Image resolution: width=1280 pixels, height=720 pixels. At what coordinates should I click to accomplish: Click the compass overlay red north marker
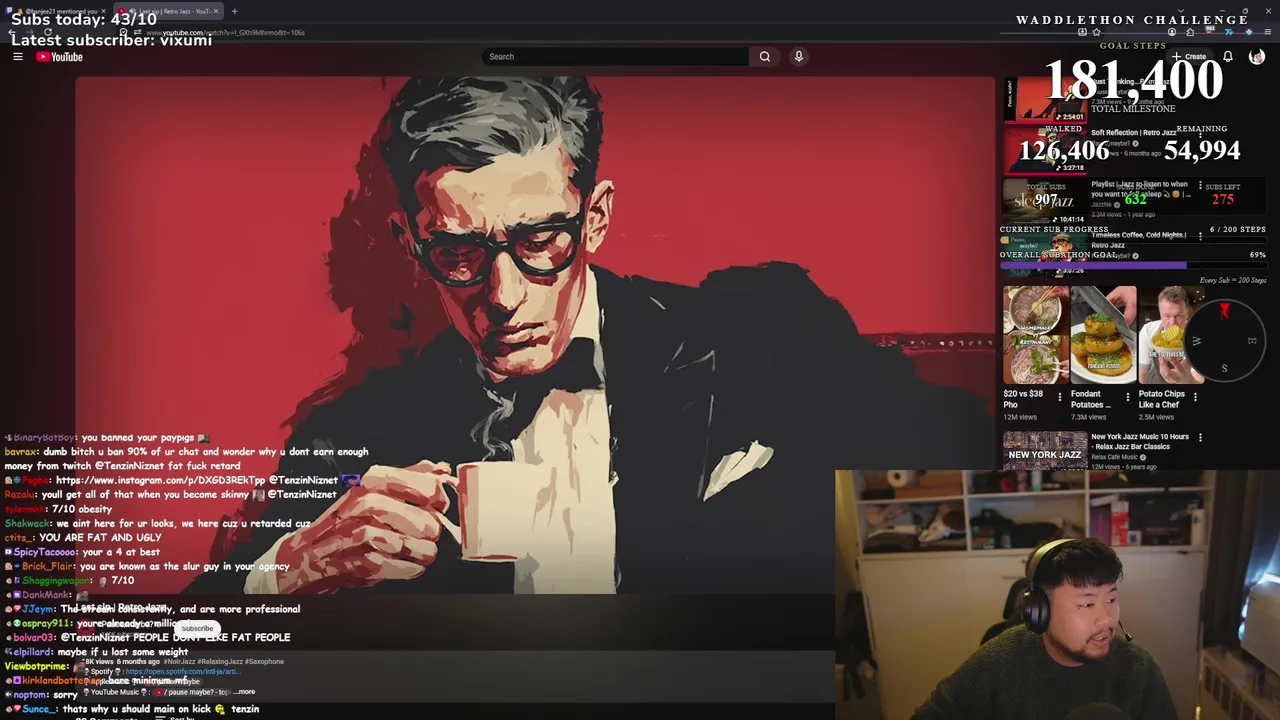pyautogui.click(x=1224, y=311)
